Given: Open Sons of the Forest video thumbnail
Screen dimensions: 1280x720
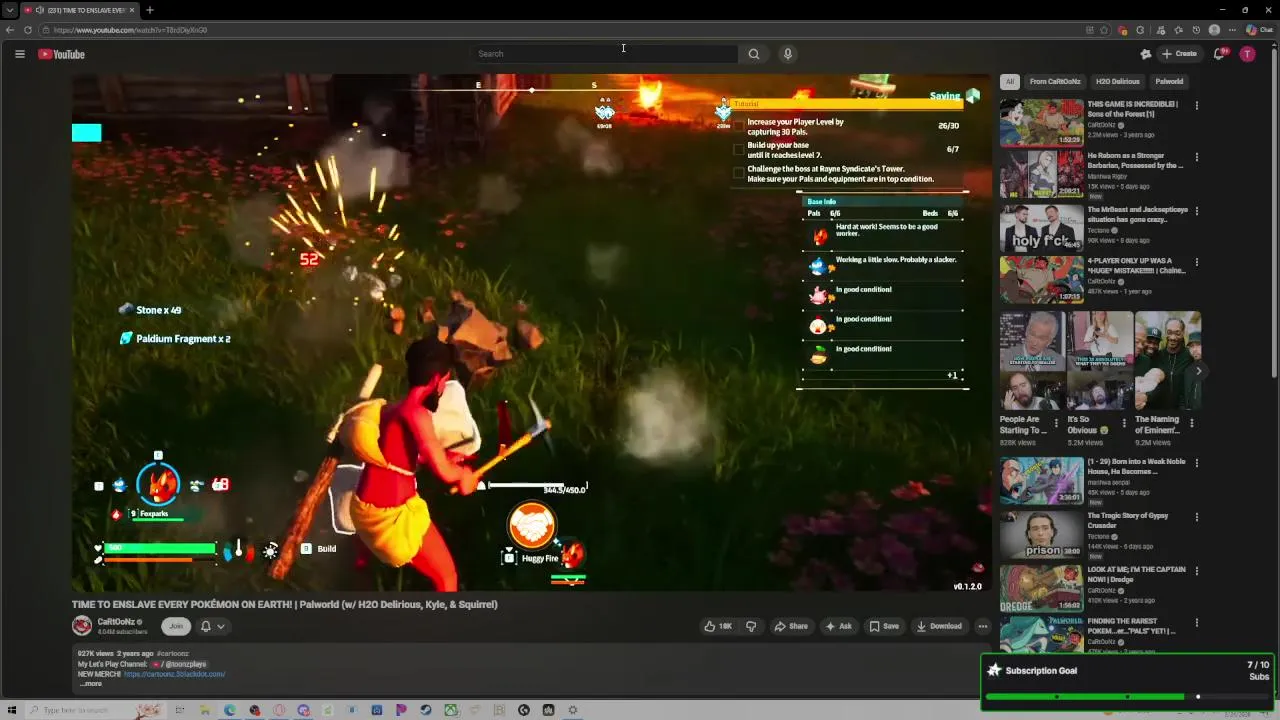Looking at the screenshot, I should [x=1041, y=122].
